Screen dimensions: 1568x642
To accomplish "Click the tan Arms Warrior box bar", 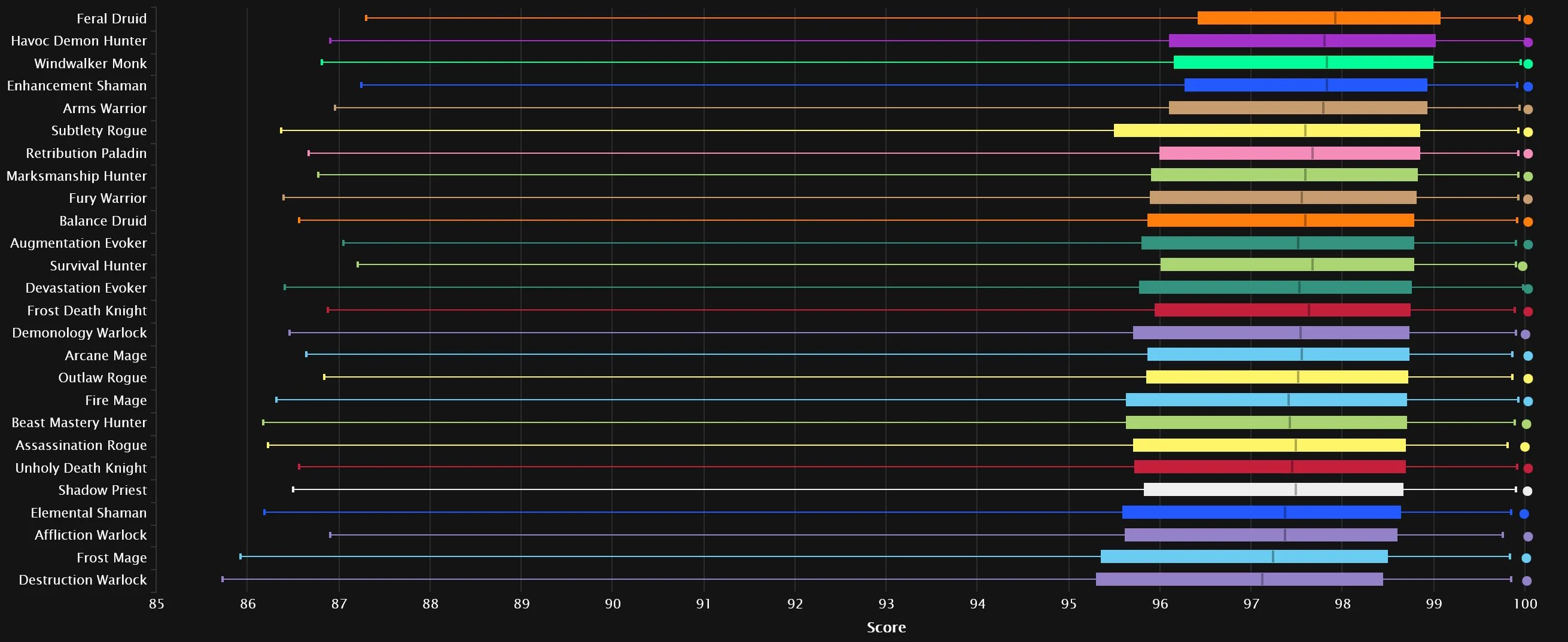I will (x=1298, y=108).
